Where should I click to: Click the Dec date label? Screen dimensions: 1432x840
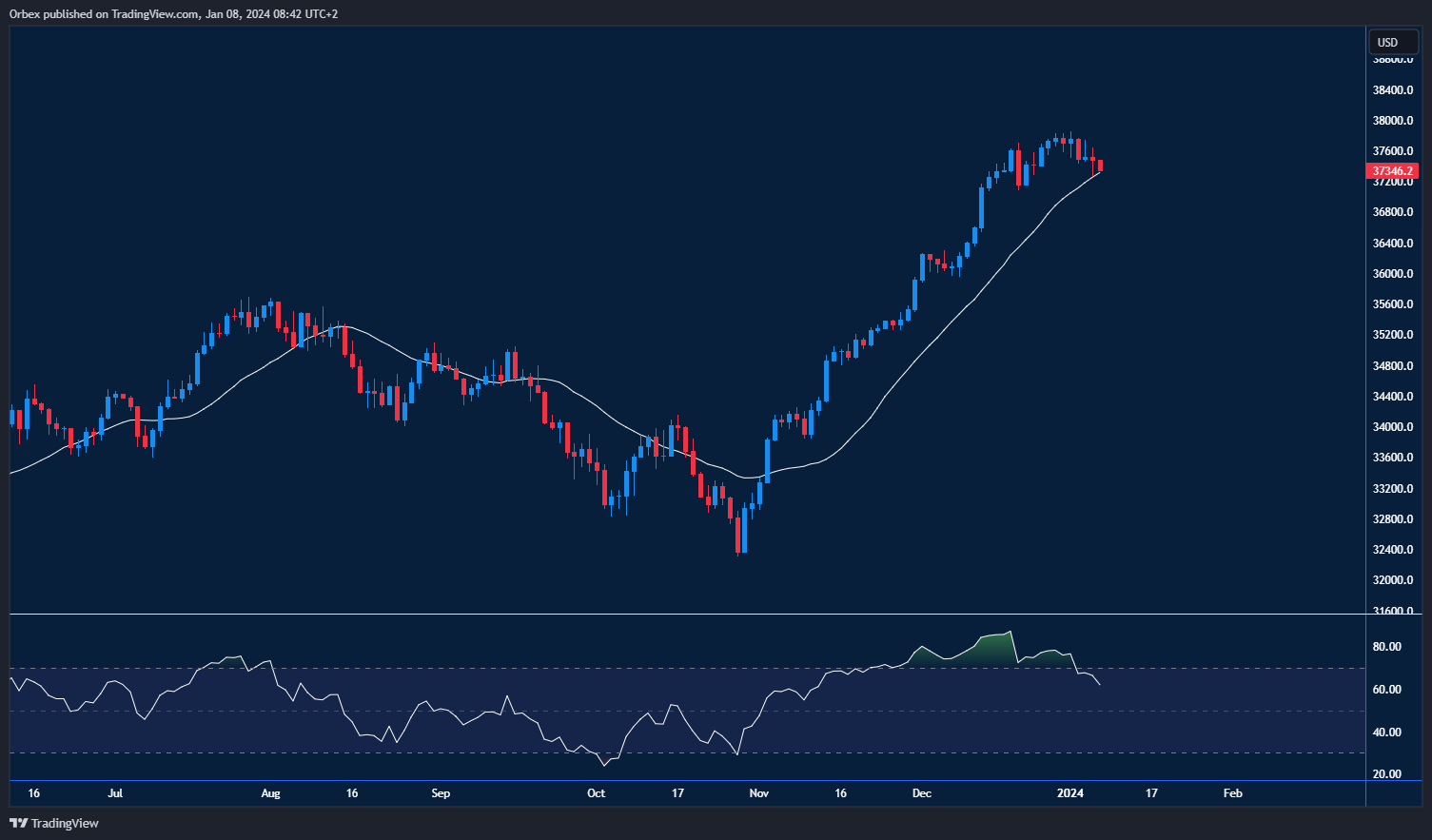[x=921, y=792]
